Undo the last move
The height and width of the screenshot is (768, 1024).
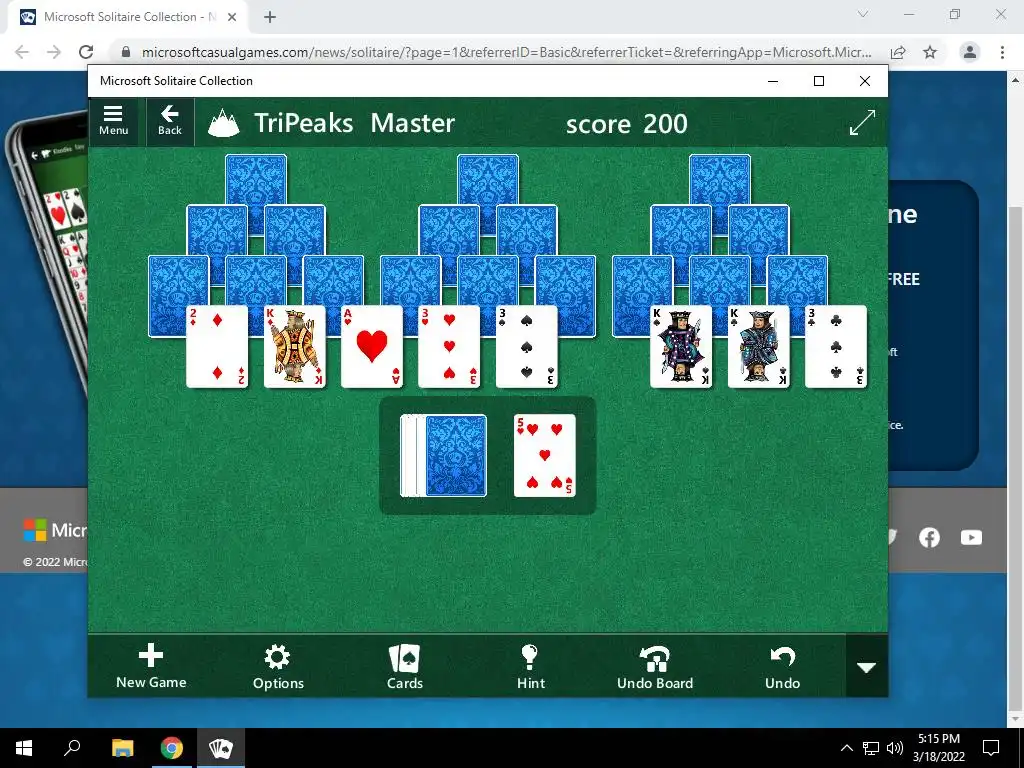tap(782, 666)
